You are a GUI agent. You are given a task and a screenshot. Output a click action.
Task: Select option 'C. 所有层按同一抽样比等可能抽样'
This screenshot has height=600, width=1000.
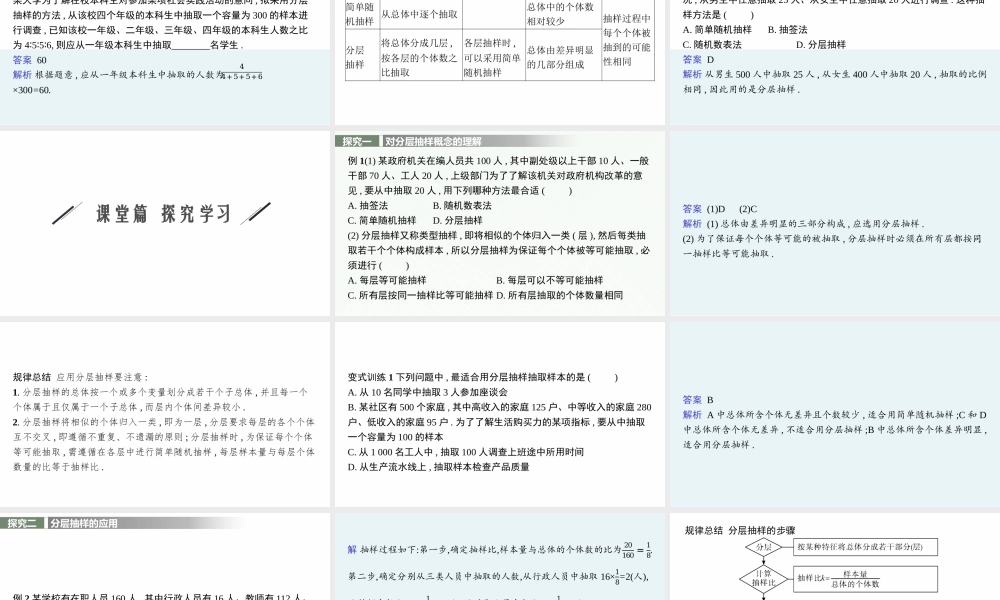click(x=420, y=295)
